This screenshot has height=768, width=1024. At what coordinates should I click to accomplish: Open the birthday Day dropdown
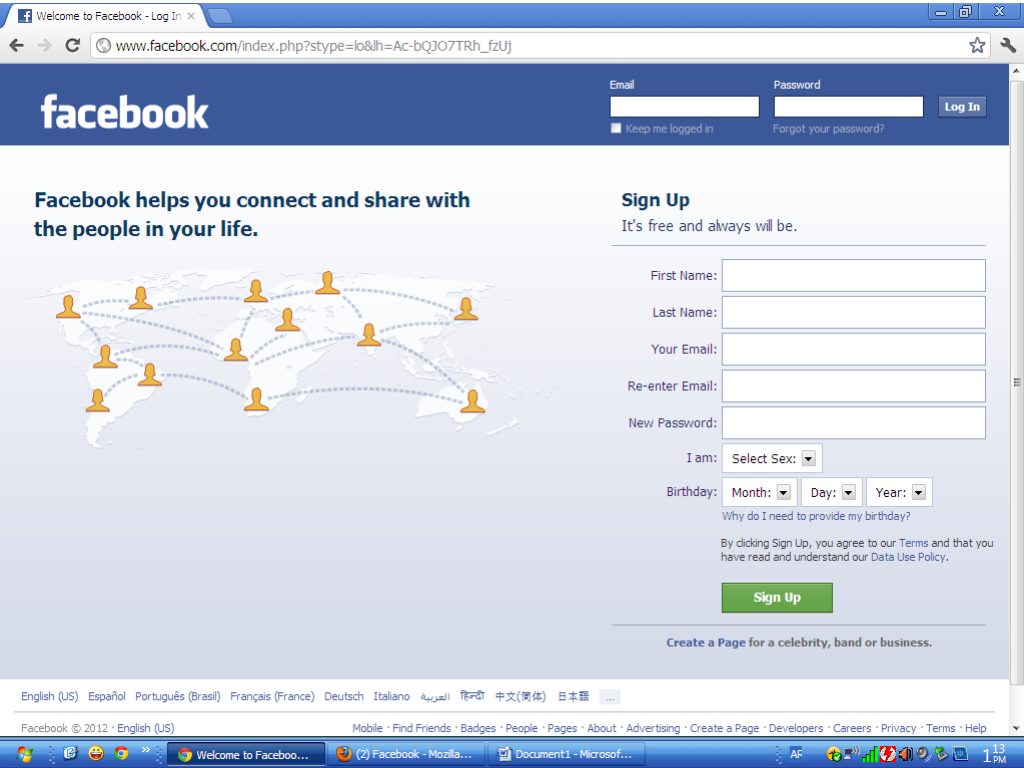[832, 492]
